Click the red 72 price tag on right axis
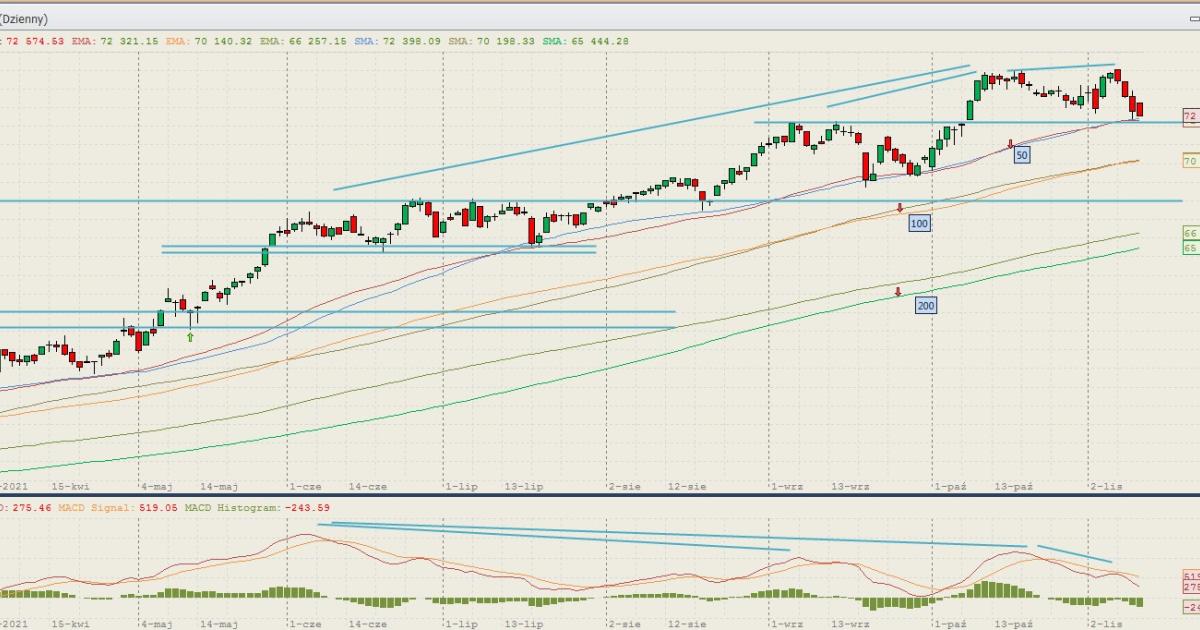1200x630 pixels. click(x=1190, y=117)
